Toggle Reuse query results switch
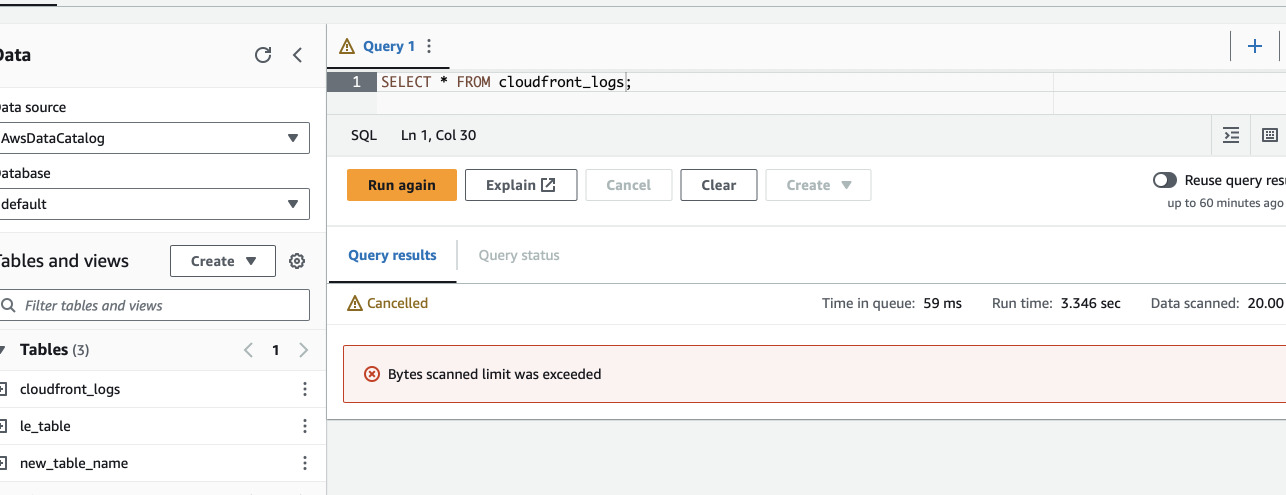The image size is (1286, 495). coord(1165,181)
